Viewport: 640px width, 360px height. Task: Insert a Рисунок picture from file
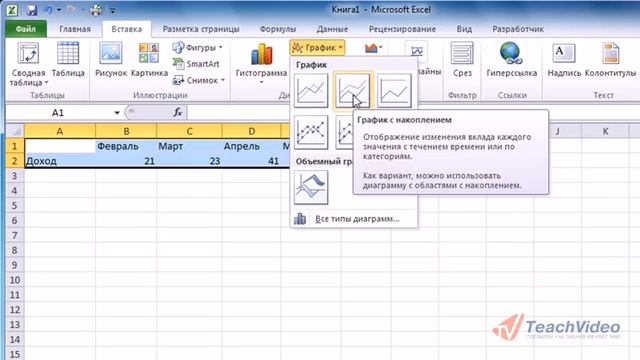[111, 60]
